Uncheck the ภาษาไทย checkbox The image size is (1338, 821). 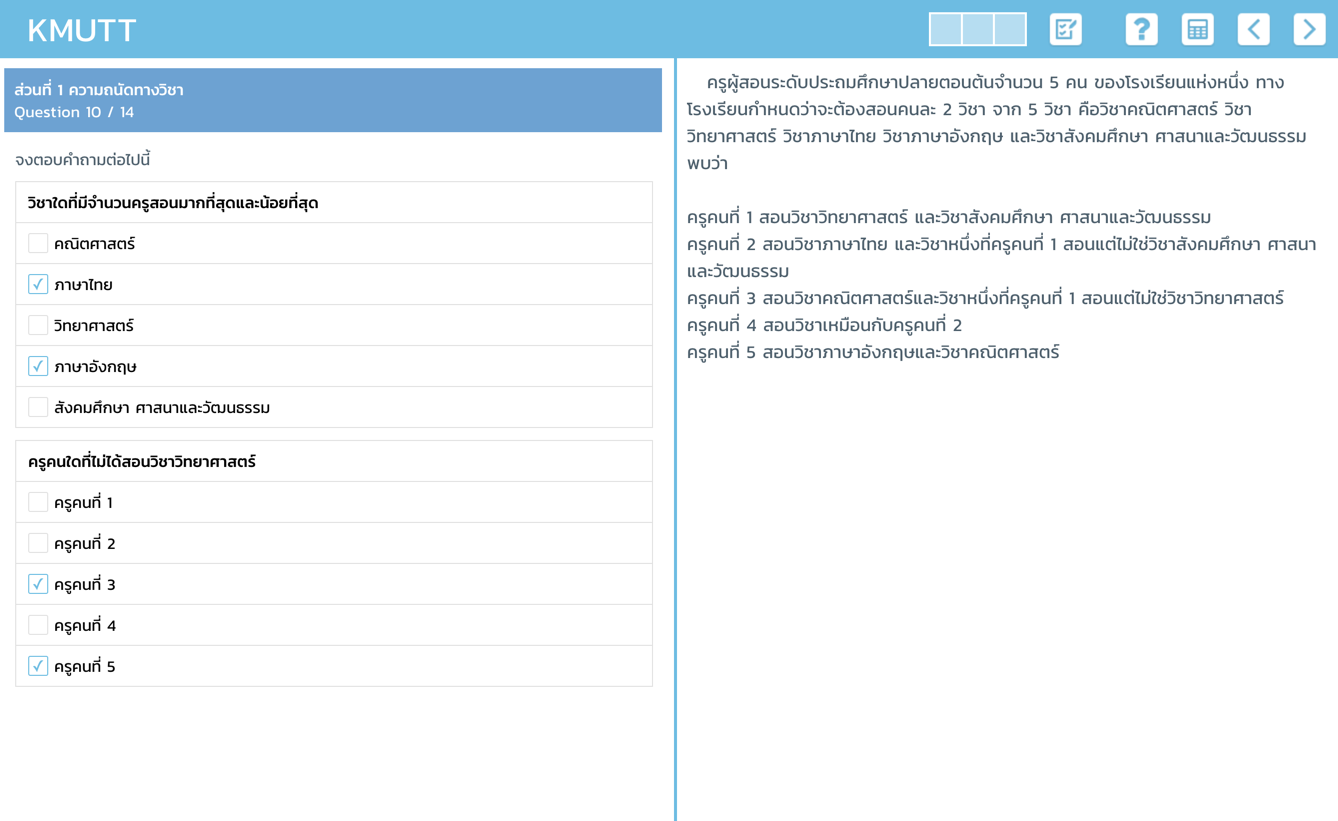[x=38, y=284]
